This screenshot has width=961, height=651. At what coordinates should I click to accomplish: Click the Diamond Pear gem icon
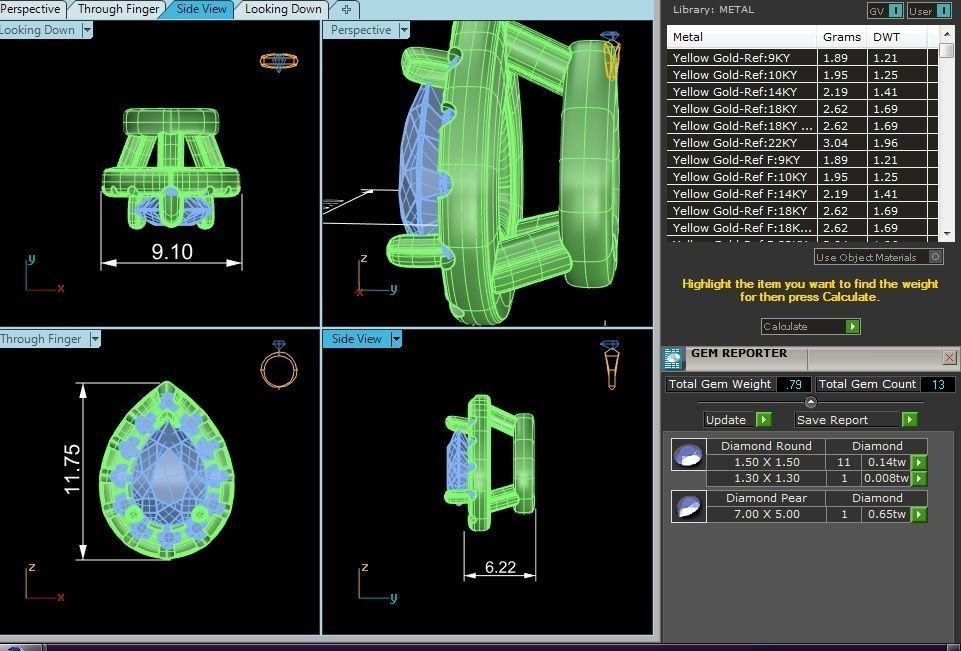pos(688,507)
